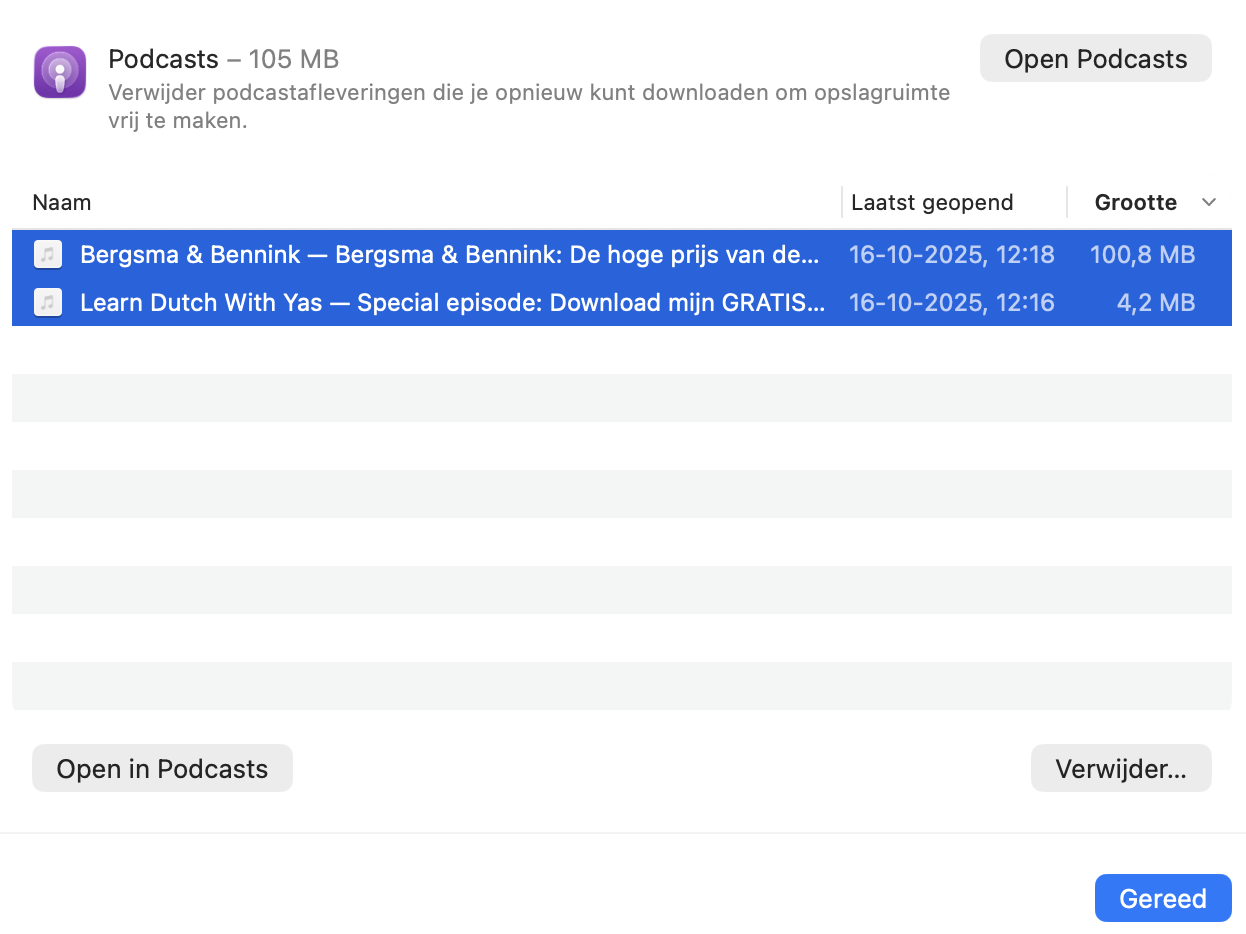The image size is (1246, 934).
Task: Sort by the Laatst geopend column header
Action: 931,203
